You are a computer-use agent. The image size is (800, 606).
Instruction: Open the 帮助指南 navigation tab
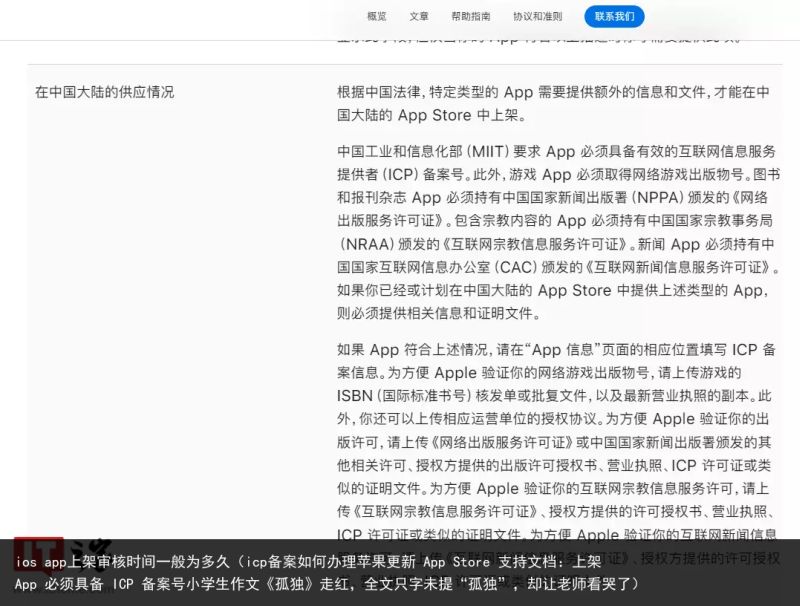[x=470, y=16]
